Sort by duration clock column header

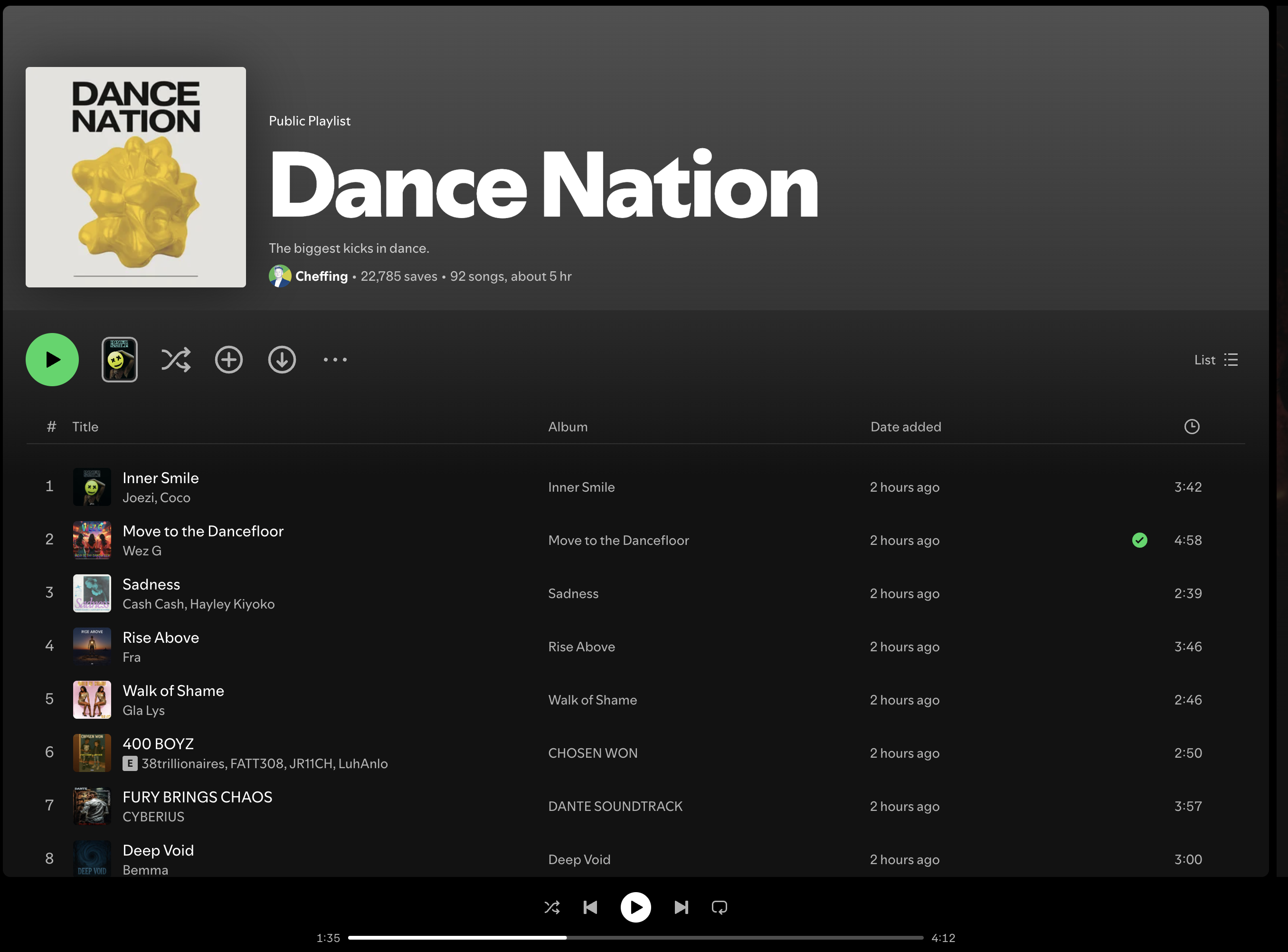tap(1192, 427)
